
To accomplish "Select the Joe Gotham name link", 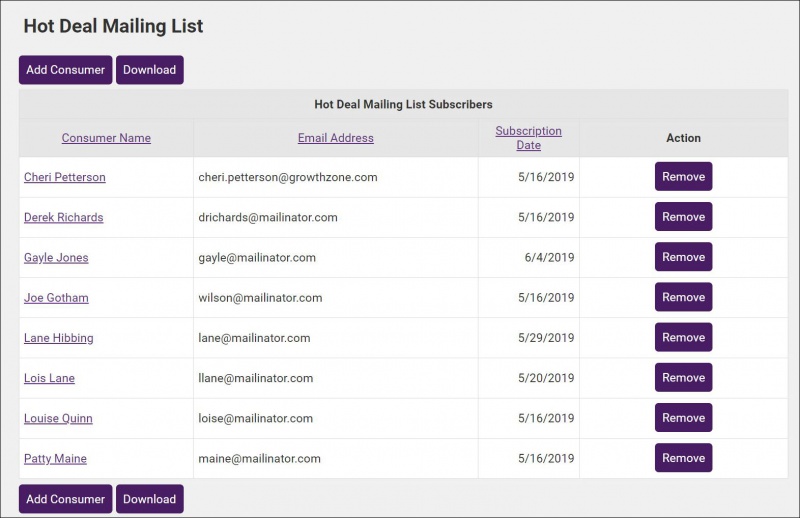I will (56, 297).
